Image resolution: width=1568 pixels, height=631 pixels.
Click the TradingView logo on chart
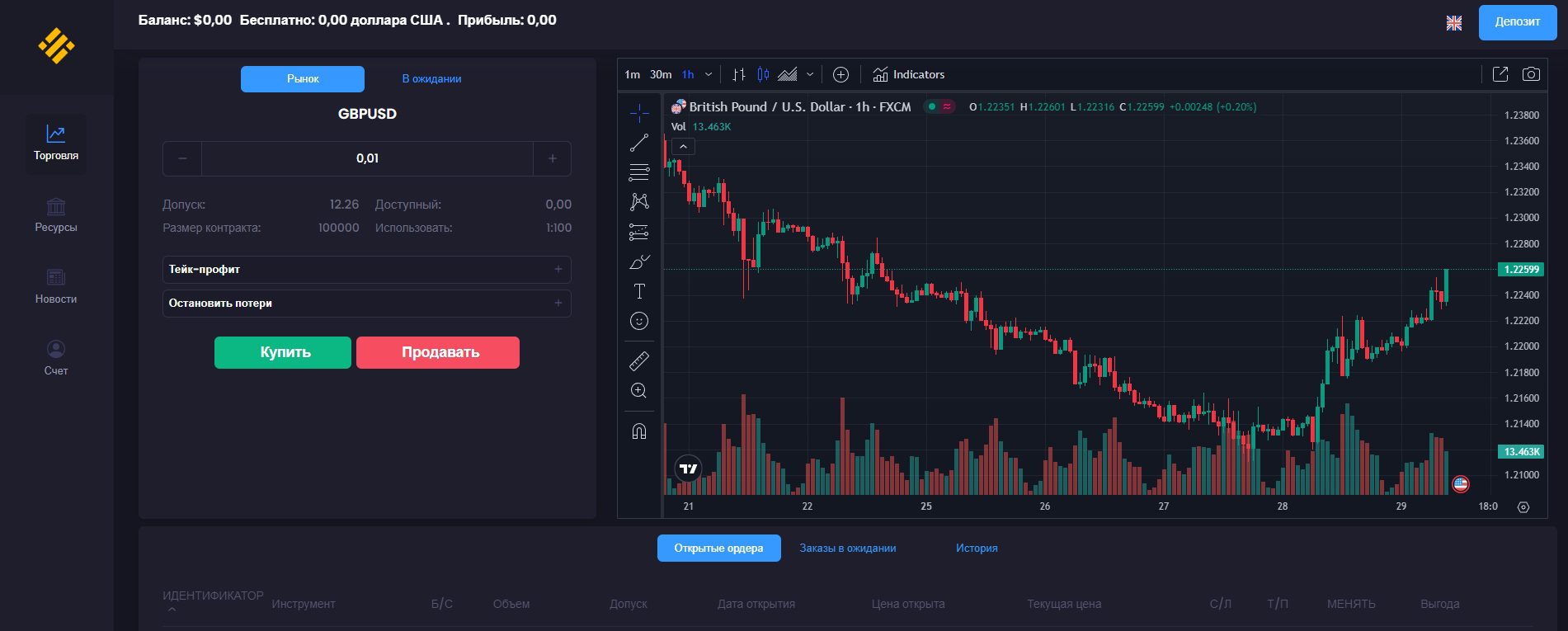[688, 469]
